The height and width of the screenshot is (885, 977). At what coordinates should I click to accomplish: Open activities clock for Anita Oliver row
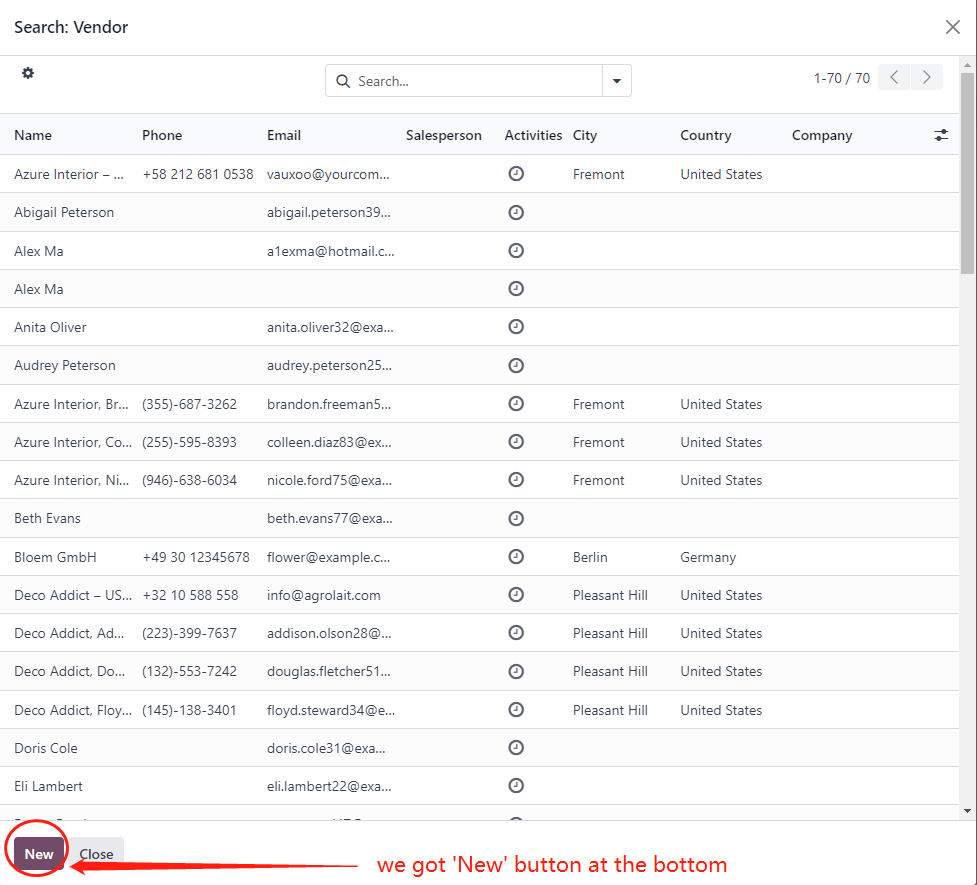(516, 327)
